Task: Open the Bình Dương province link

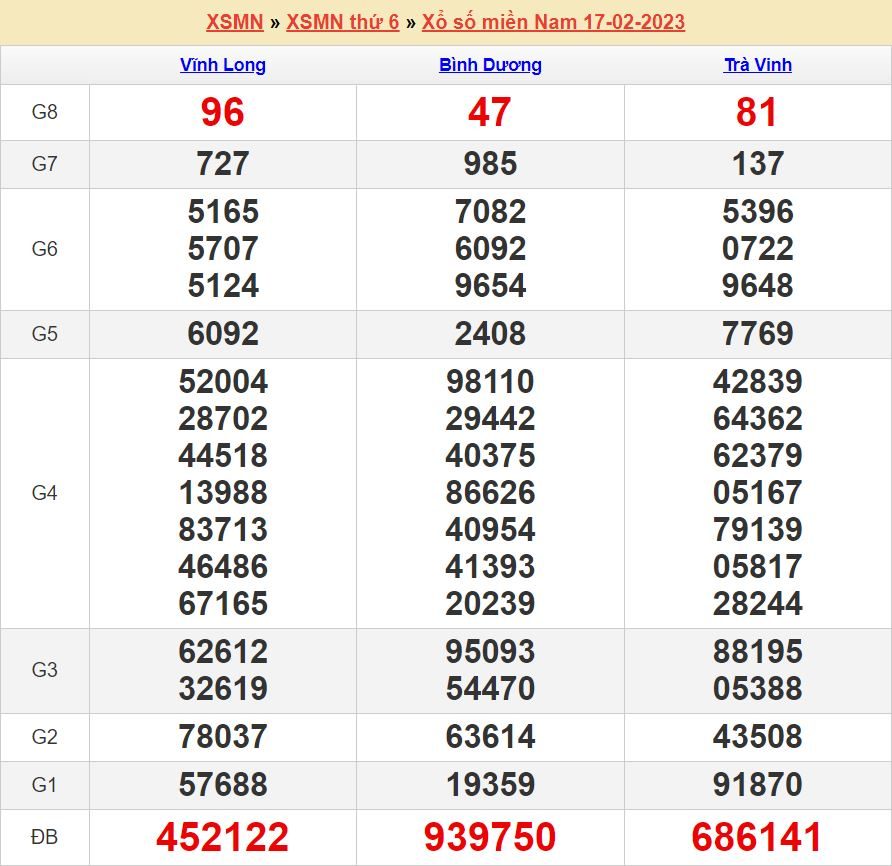Action: pyautogui.click(x=490, y=65)
